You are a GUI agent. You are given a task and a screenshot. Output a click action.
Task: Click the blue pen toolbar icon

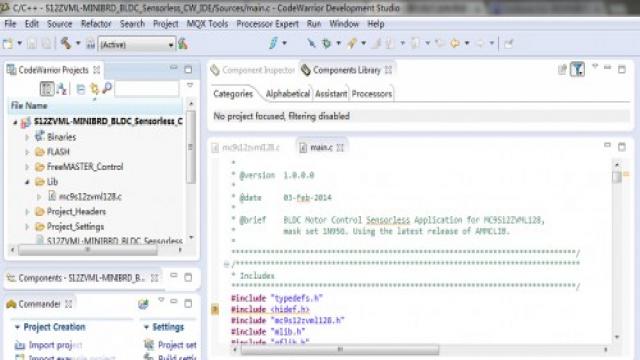(x=273, y=43)
